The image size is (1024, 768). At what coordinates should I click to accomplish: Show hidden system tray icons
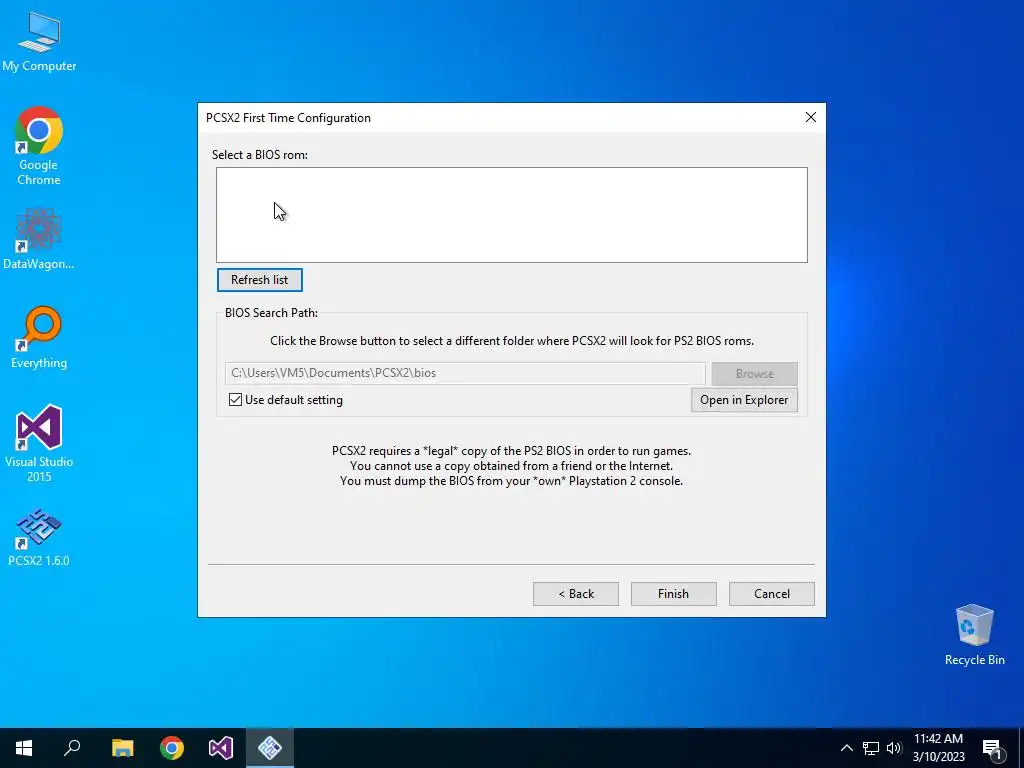point(846,748)
